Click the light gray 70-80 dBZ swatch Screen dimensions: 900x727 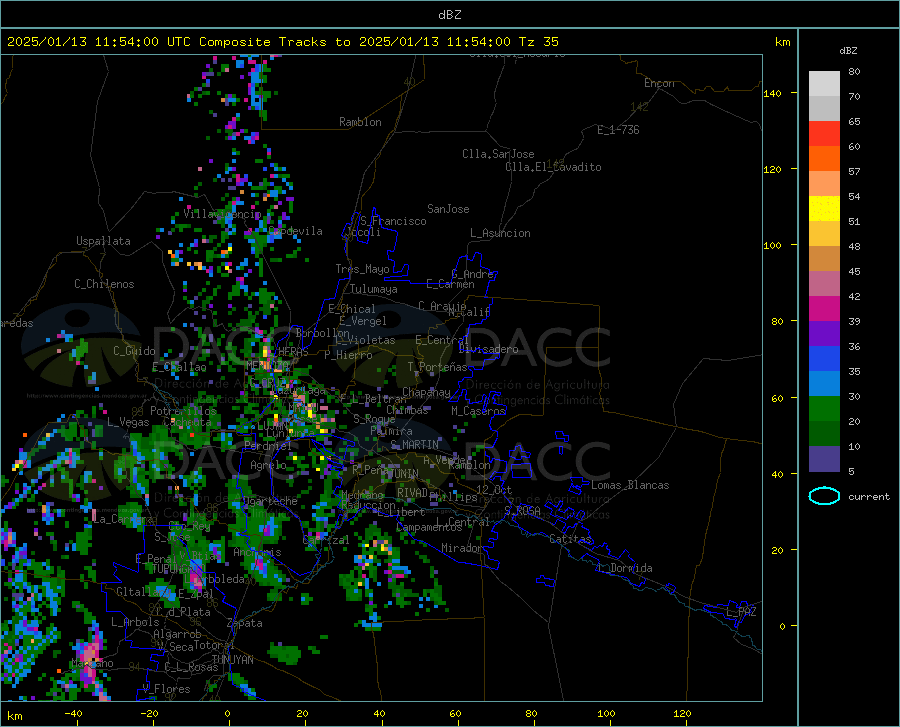pyautogui.click(x=824, y=84)
